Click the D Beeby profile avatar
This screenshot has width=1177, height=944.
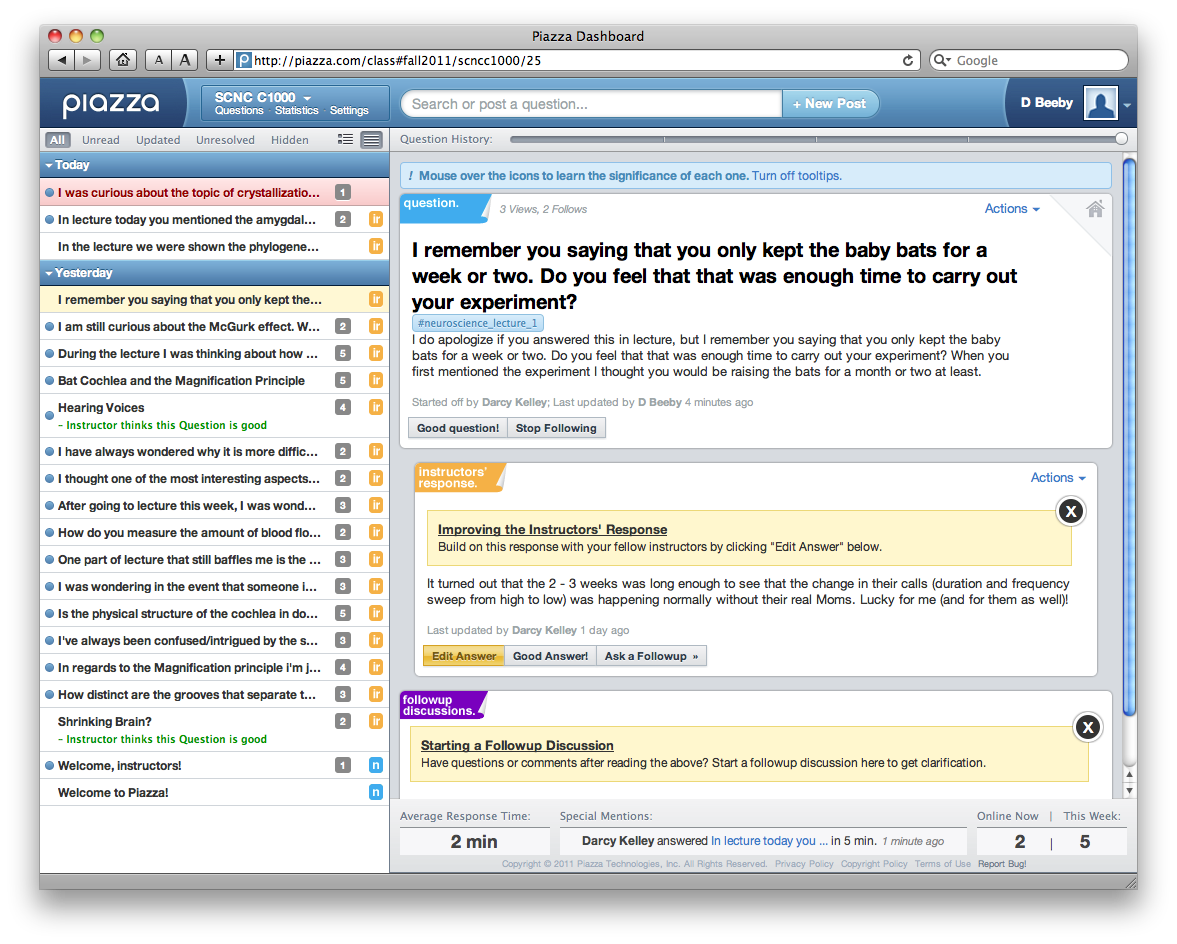pyautogui.click(x=1100, y=104)
